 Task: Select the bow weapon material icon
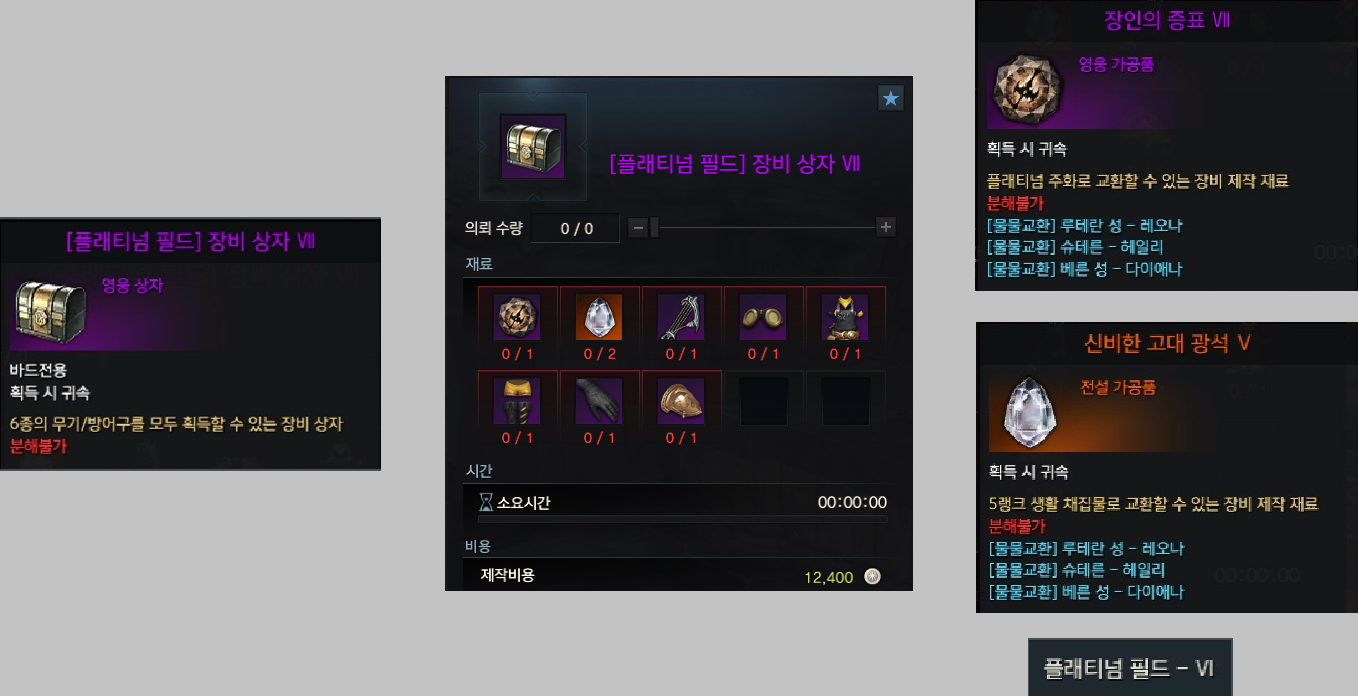[681, 318]
